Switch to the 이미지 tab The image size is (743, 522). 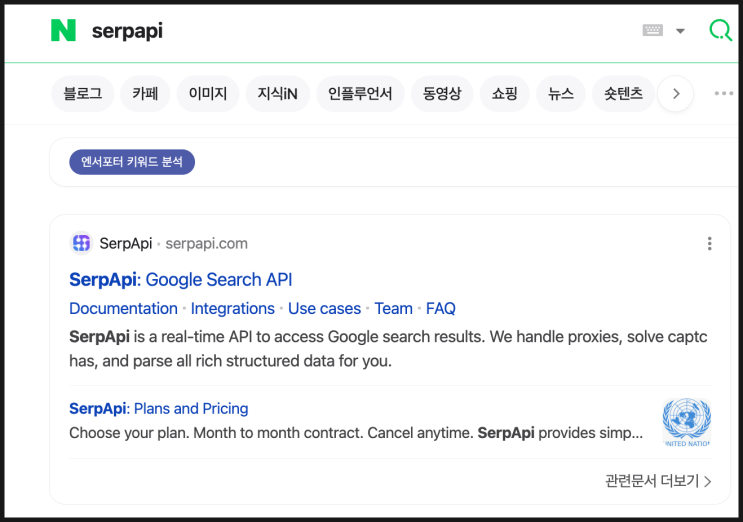[x=208, y=93]
